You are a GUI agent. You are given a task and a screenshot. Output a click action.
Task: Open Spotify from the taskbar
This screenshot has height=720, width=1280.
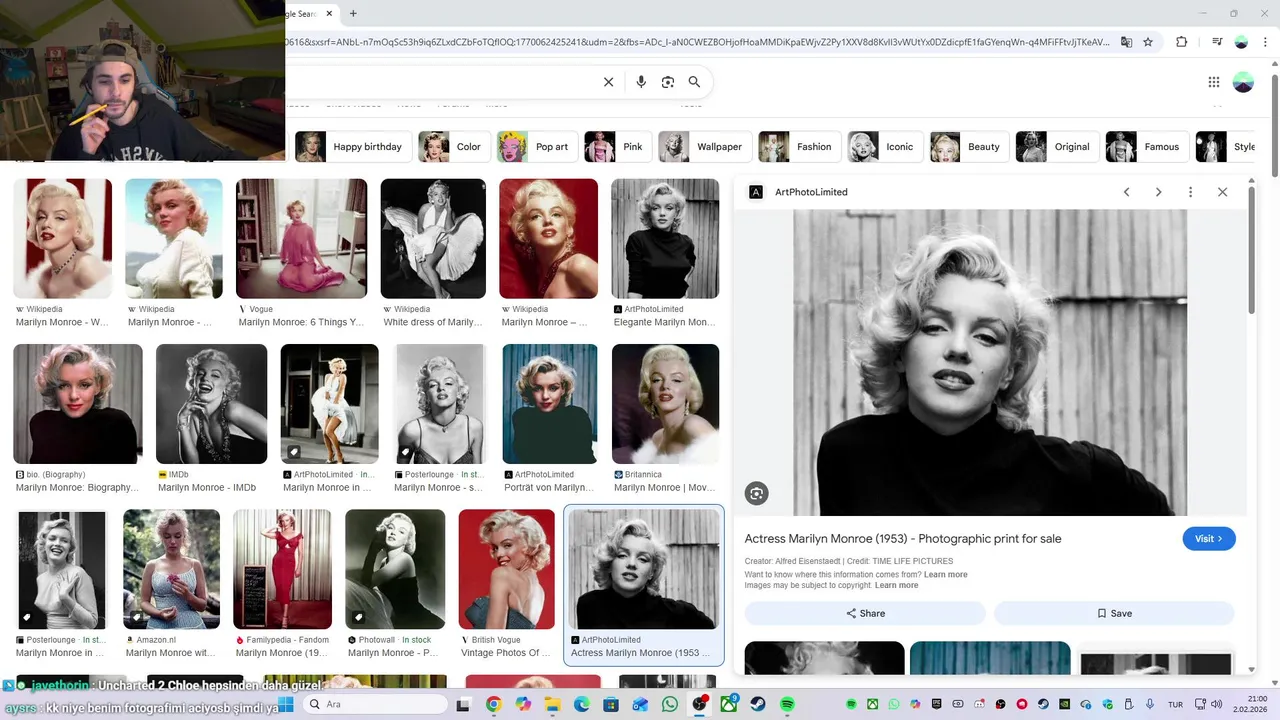pos(787,704)
